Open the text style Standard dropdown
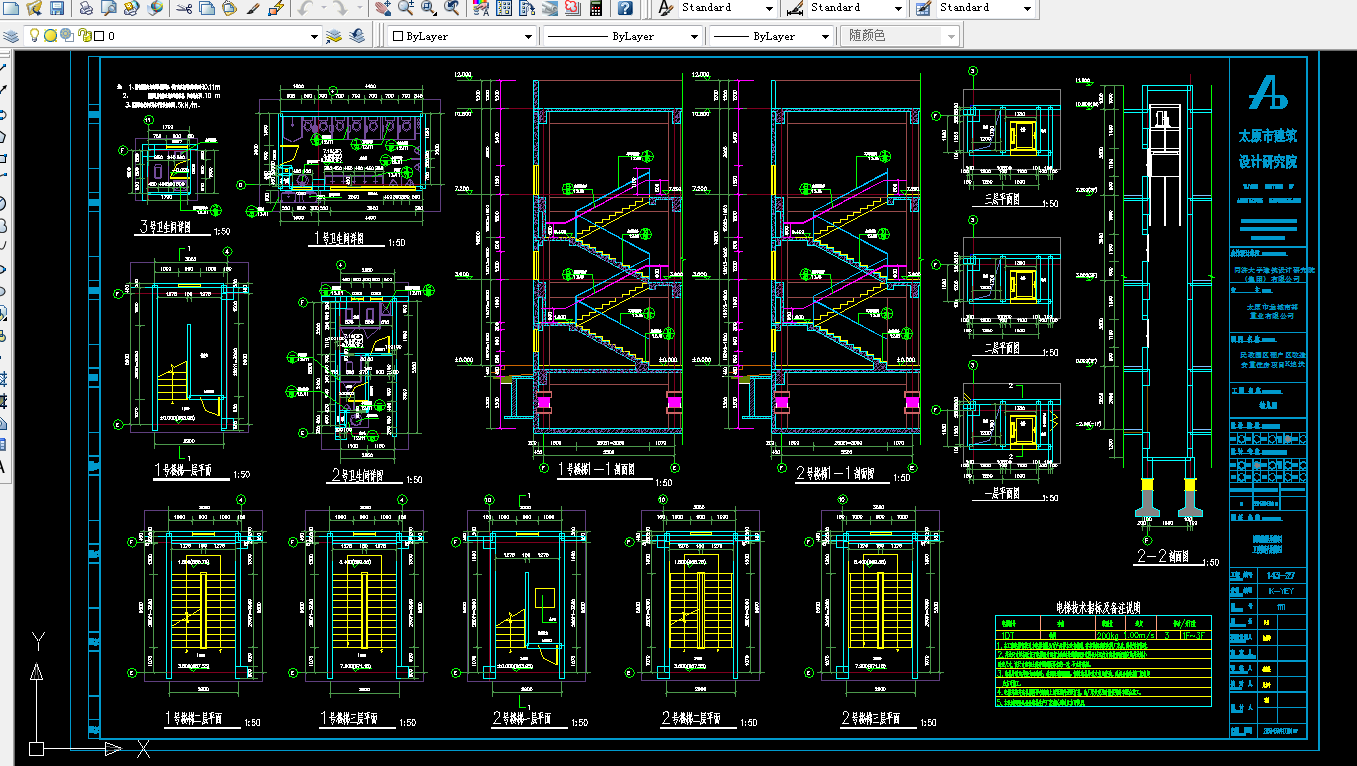The image size is (1357, 766). [x=727, y=8]
